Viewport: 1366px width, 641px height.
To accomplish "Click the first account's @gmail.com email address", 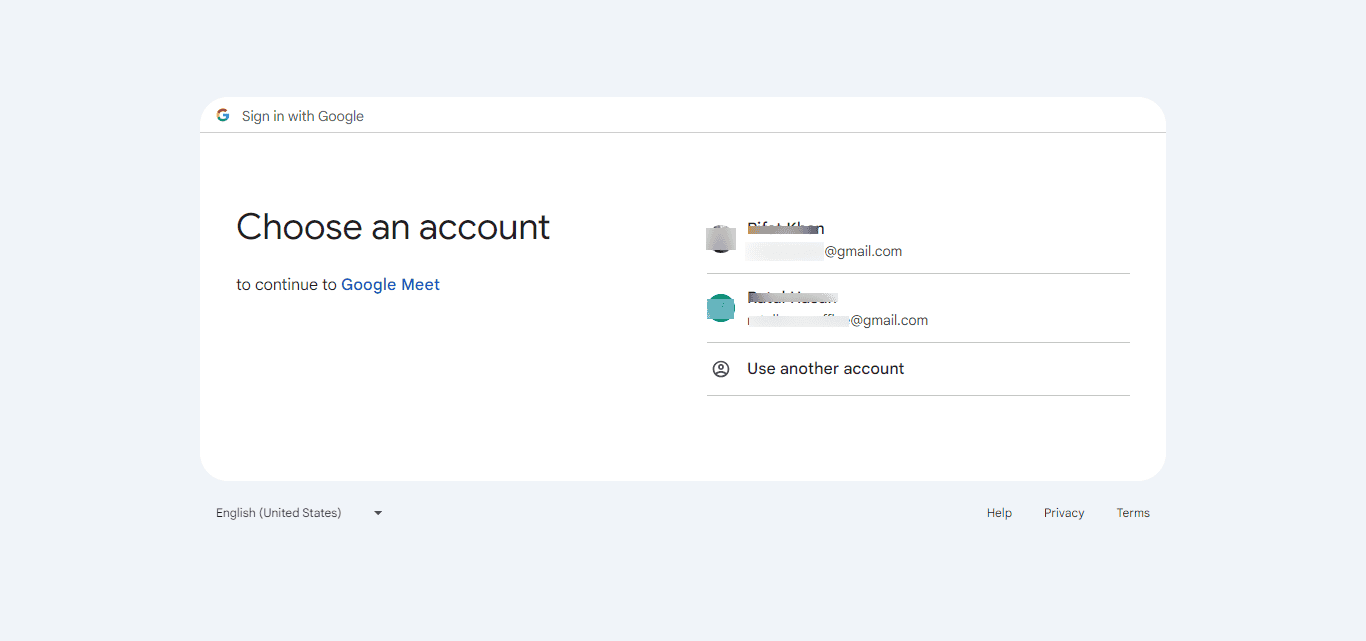I will pos(824,252).
